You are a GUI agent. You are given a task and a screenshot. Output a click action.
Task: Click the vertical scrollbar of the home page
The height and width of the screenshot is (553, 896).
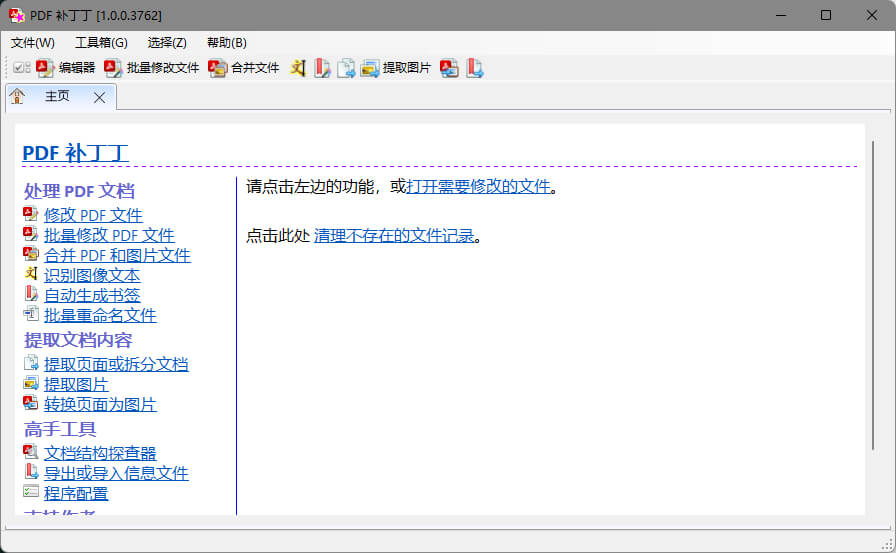coord(873,295)
